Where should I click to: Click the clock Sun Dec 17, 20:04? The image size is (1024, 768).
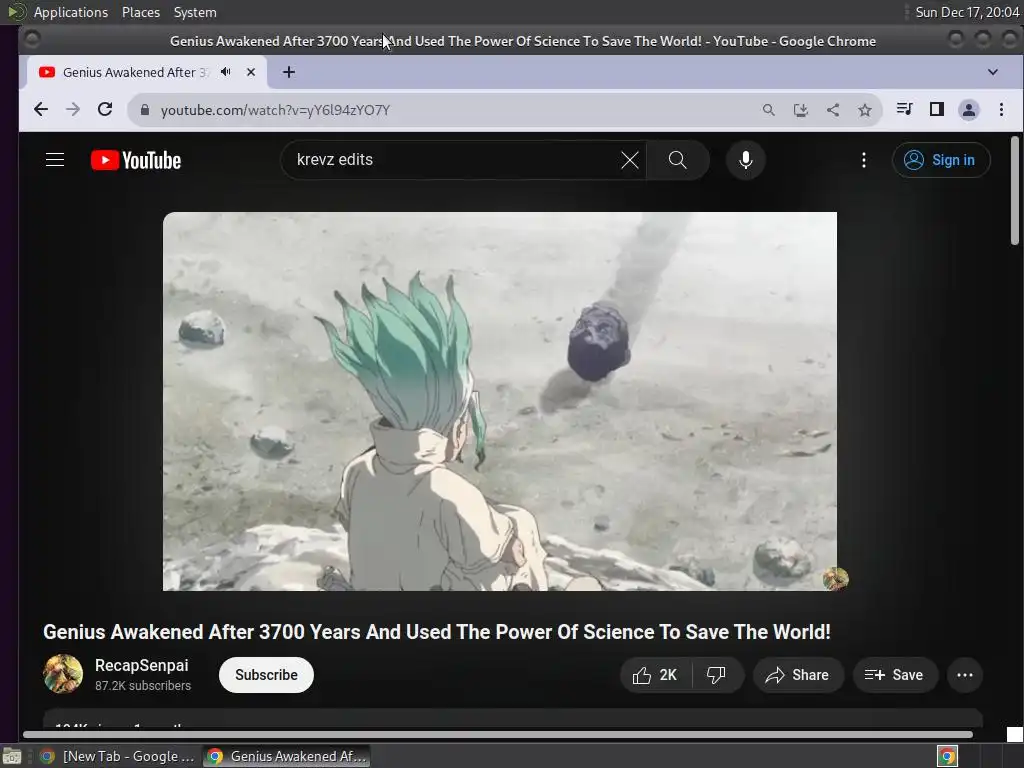tap(967, 12)
